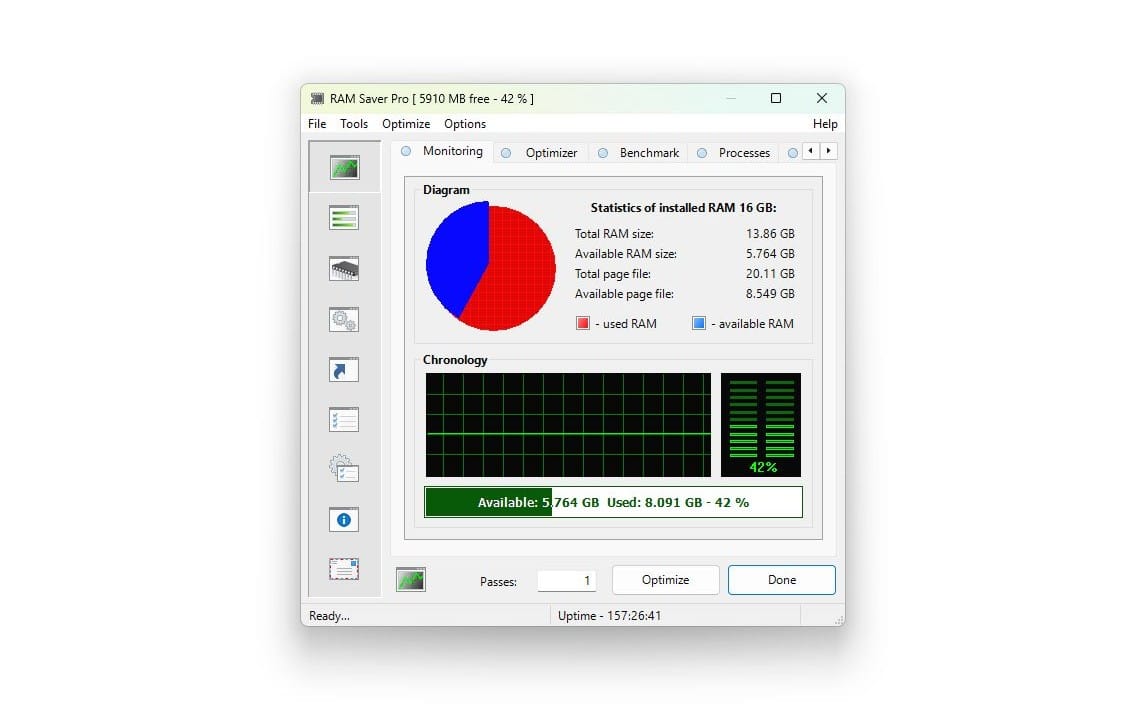This screenshot has width=1142, height=714.
Task: Switch to the Monitoring tab
Action: click(442, 151)
